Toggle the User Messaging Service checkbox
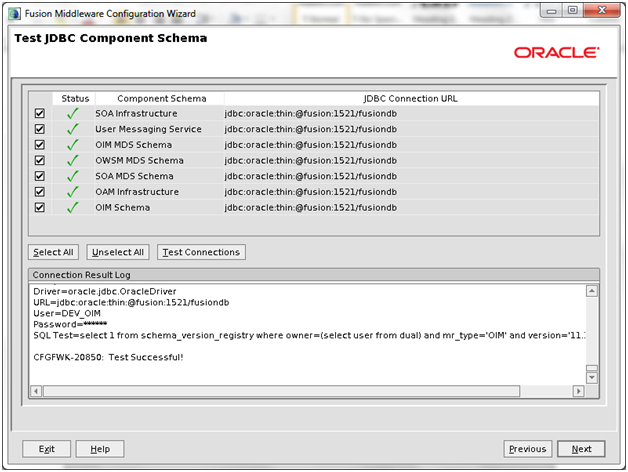Screen dimensions: 628x472 pyautogui.click(x=40, y=129)
